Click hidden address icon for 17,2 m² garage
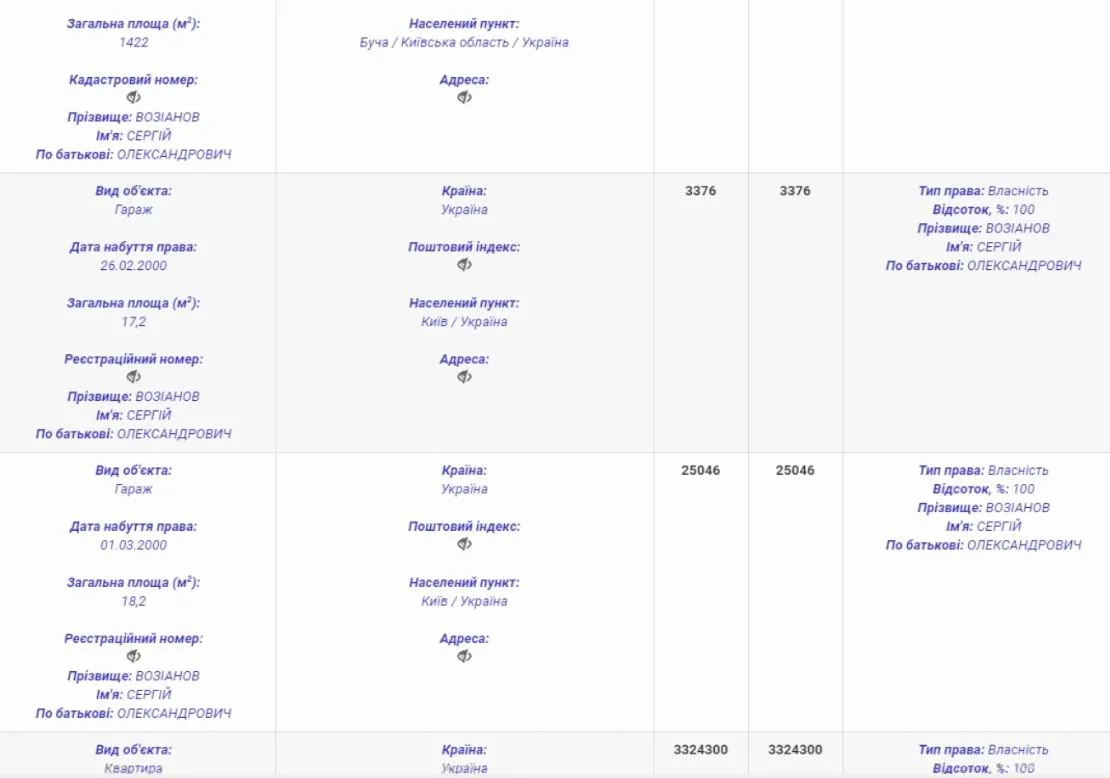This screenshot has height=778, width=1110. (x=464, y=377)
